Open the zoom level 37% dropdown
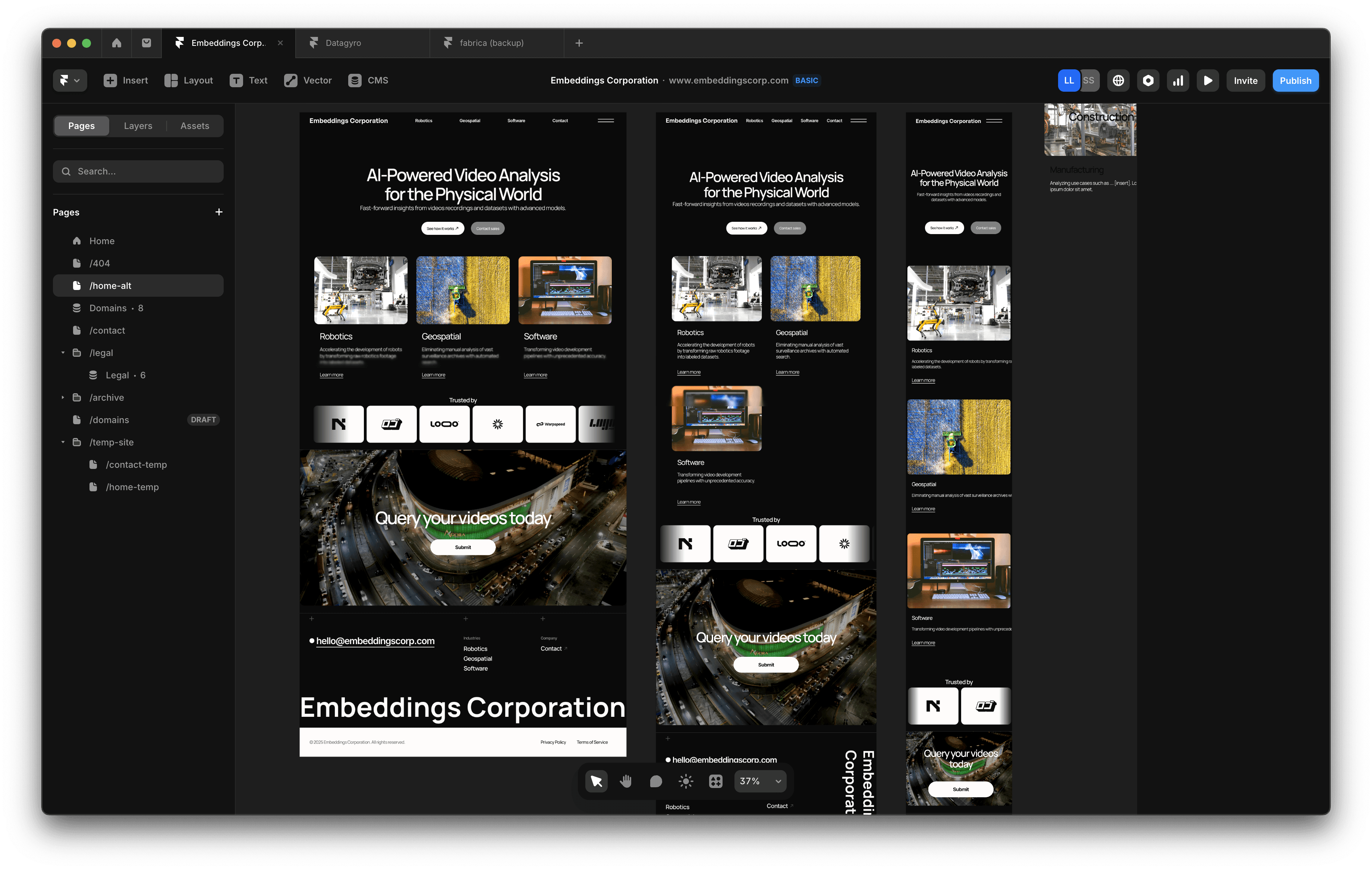Screen dimensions: 1372x870 pos(761,781)
